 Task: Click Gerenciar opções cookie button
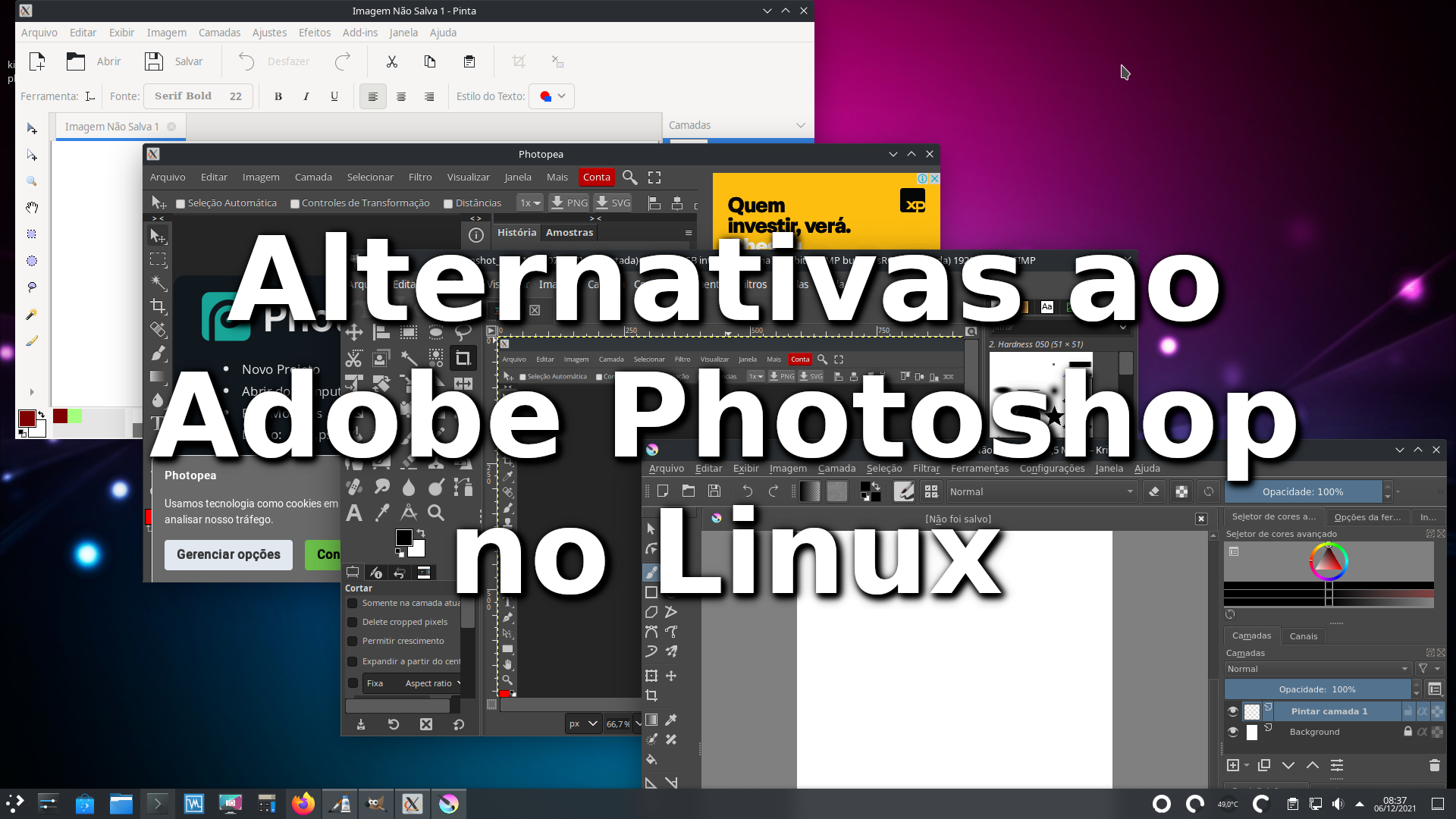228,555
